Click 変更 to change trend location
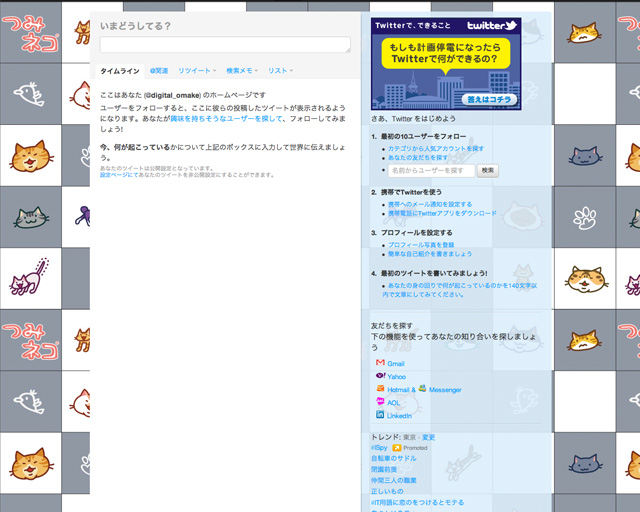Image resolution: width=640 pixels, height=512 pixels. tap(428, 437)
